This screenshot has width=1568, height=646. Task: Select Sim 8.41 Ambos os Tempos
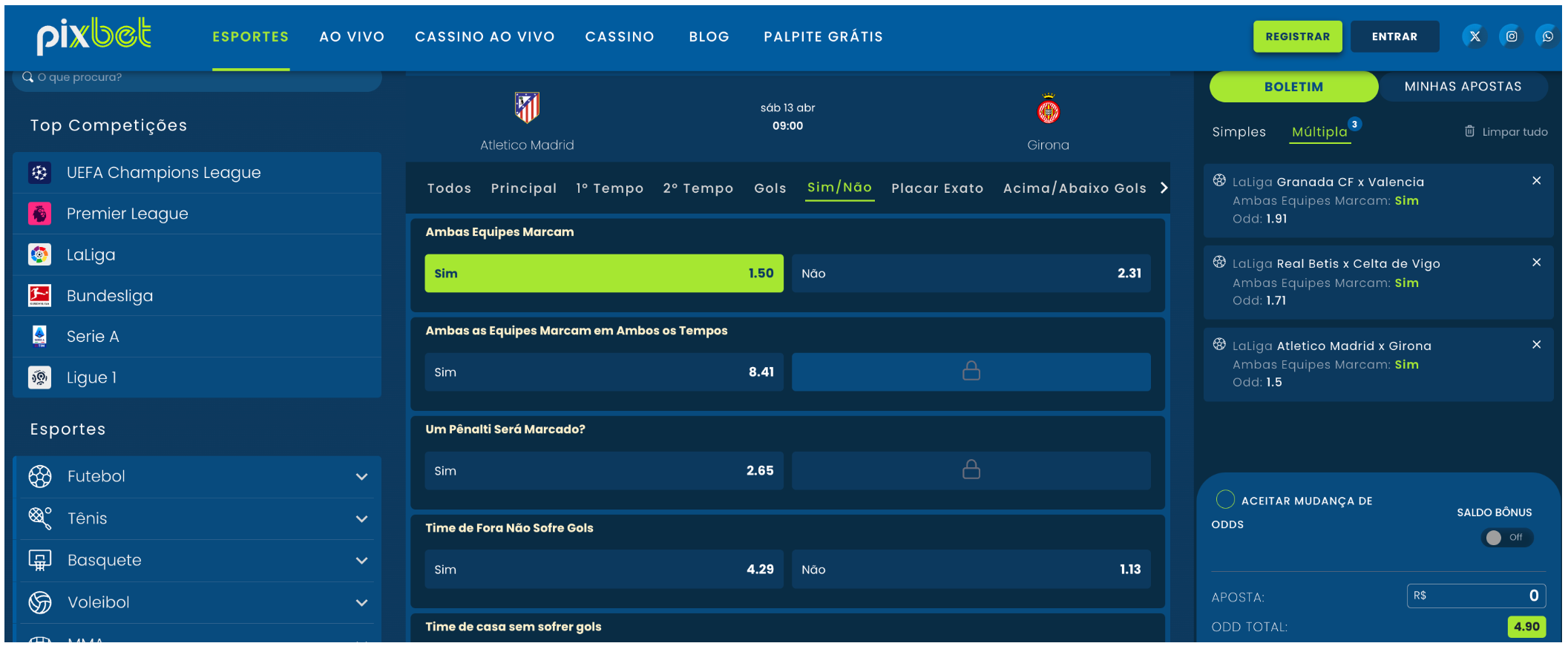[x=604, y=372]
